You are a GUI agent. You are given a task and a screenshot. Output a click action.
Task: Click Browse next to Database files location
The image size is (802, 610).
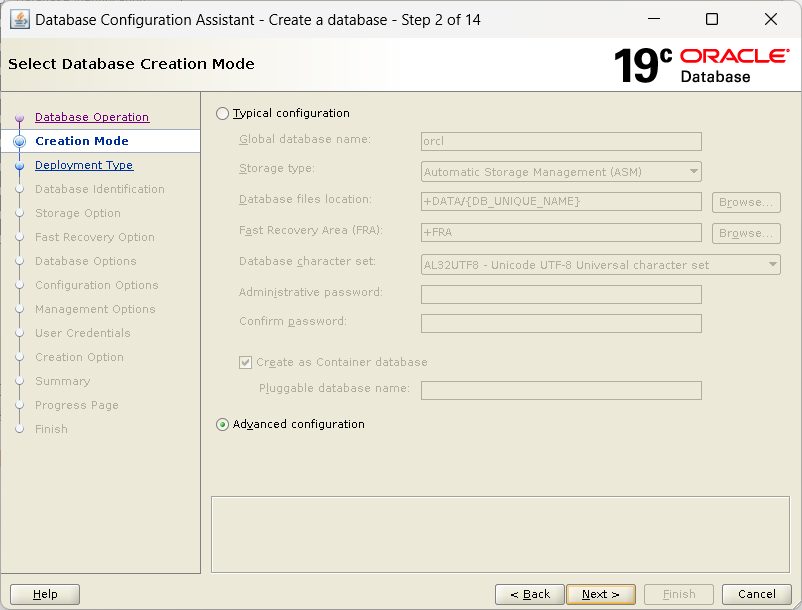pos(746,202)
